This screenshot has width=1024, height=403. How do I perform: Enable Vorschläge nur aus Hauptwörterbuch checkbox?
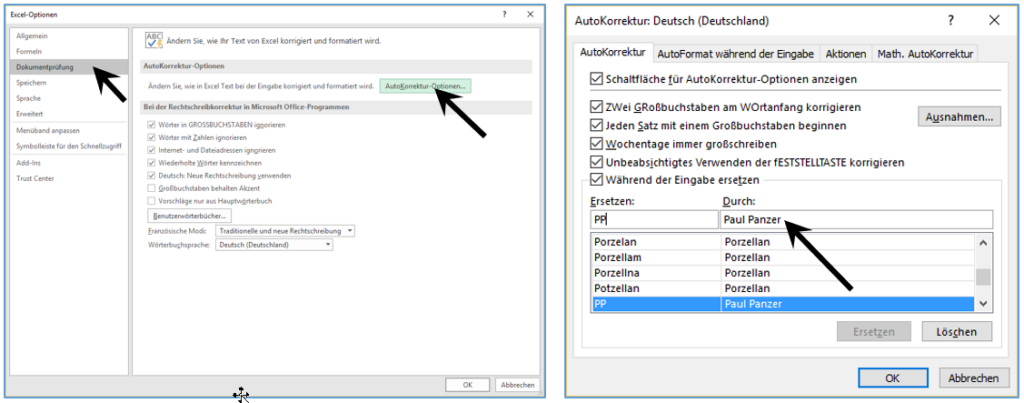[x=152, y=201]
